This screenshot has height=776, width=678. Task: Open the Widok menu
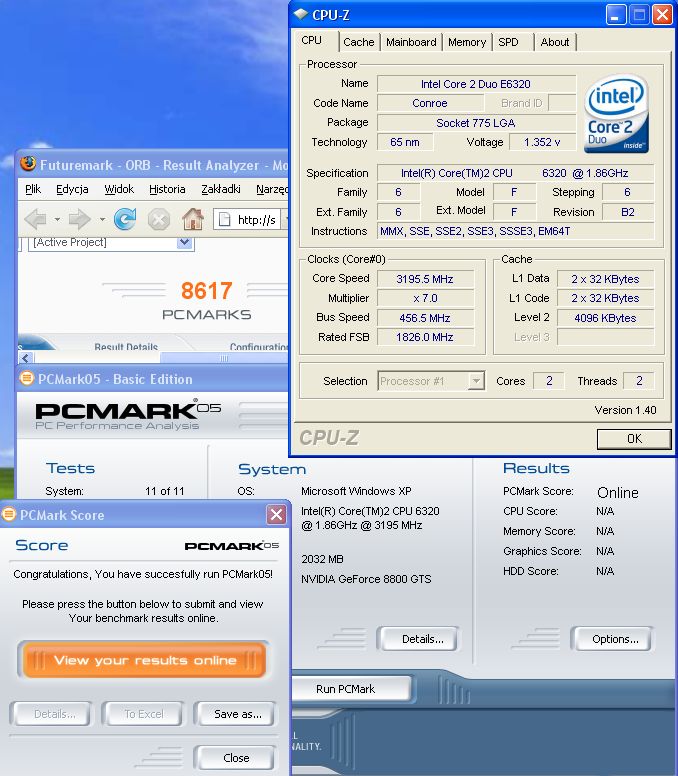pos(119,189)
